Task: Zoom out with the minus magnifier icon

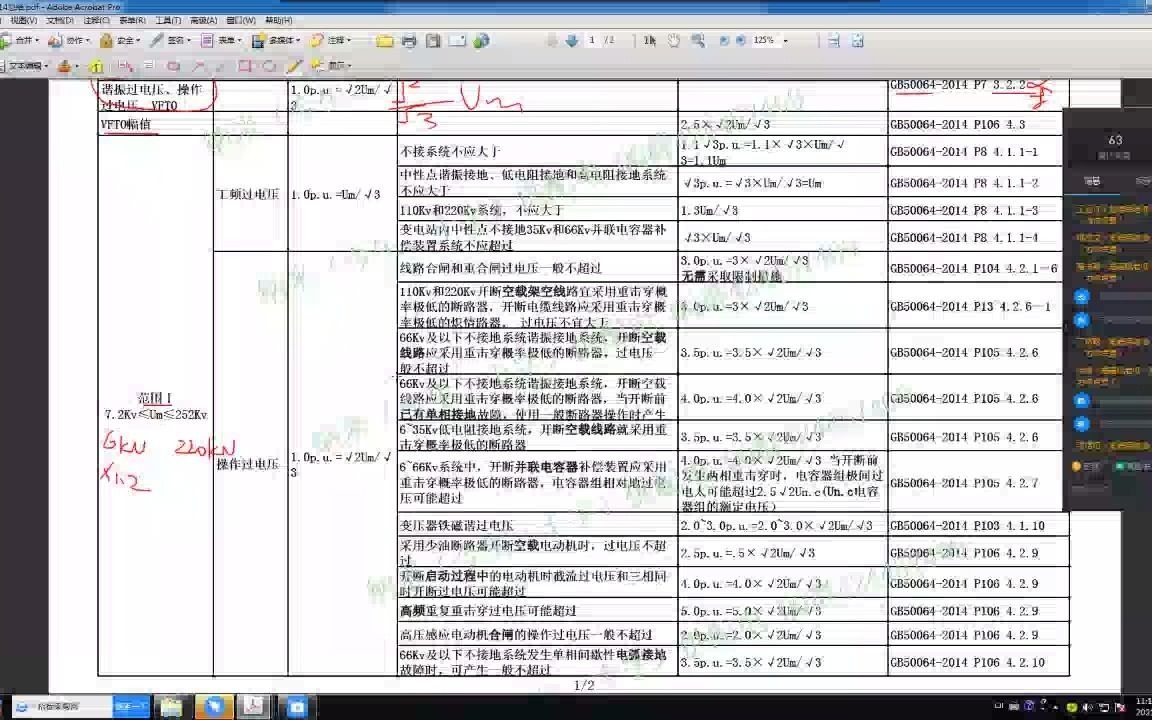Action: tap(724, 41)
